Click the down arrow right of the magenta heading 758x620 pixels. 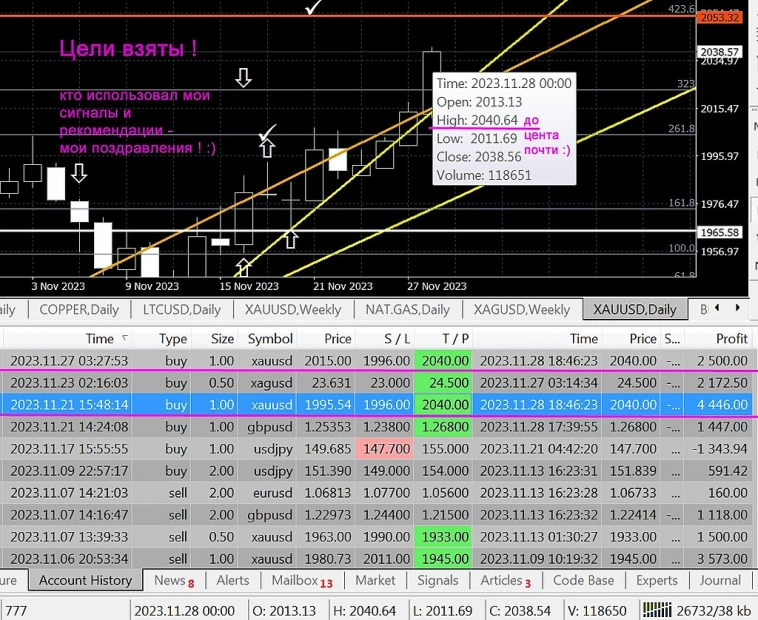click(243, 77)
